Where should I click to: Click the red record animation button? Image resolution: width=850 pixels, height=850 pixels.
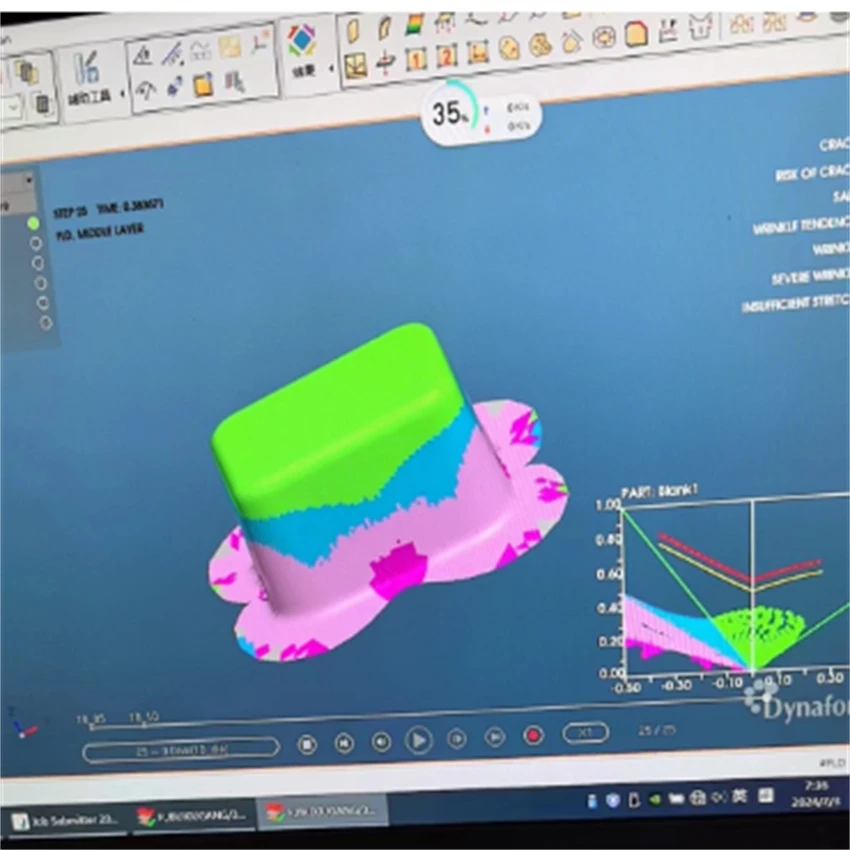[x=533, y=736]
